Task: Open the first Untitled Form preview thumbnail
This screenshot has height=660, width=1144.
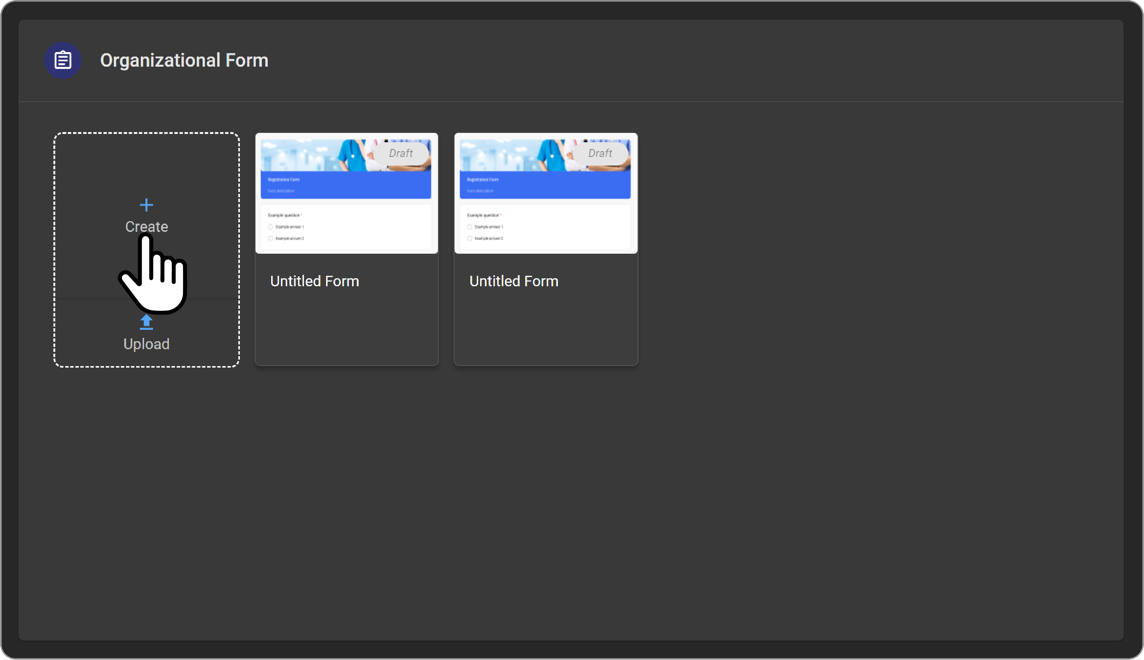Action: pos(346,194)
